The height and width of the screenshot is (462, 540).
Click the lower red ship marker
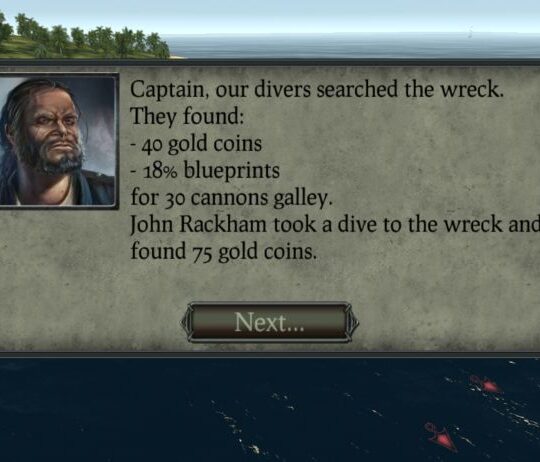(x=442, y=437)
